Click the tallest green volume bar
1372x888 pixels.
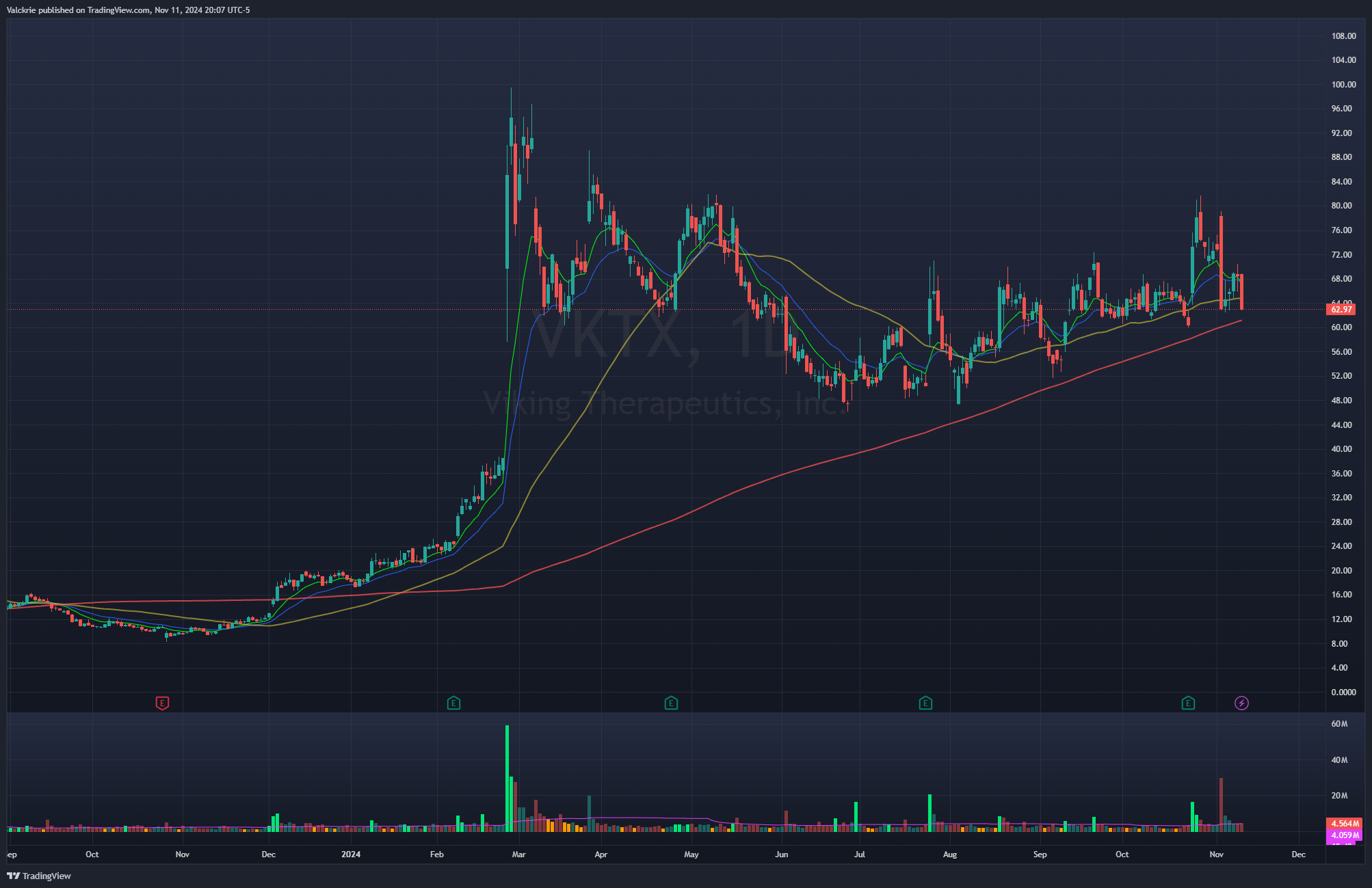pyautogui.click(x=507, y=778)
